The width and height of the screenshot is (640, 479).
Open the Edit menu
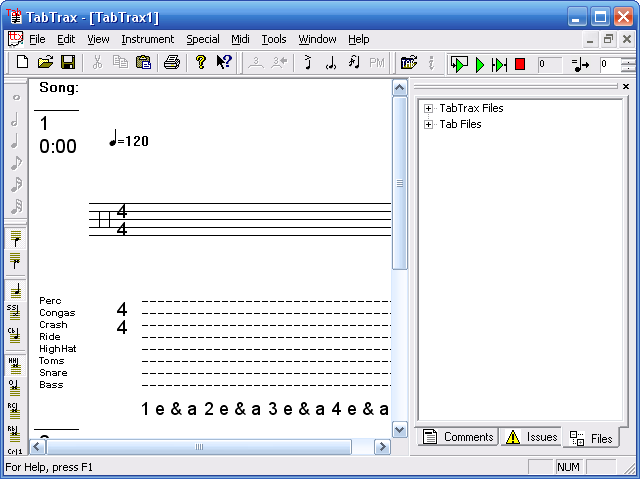tap(66, 39)
